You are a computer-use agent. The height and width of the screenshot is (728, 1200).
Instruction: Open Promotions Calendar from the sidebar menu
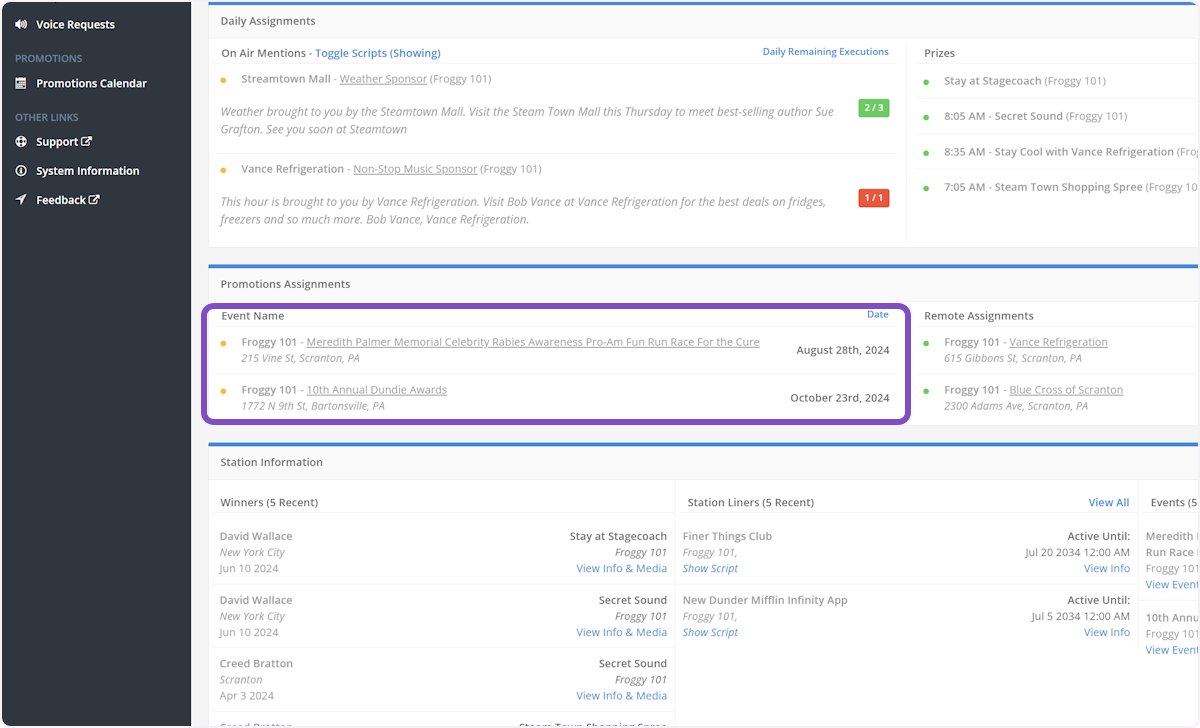[91, 84]
